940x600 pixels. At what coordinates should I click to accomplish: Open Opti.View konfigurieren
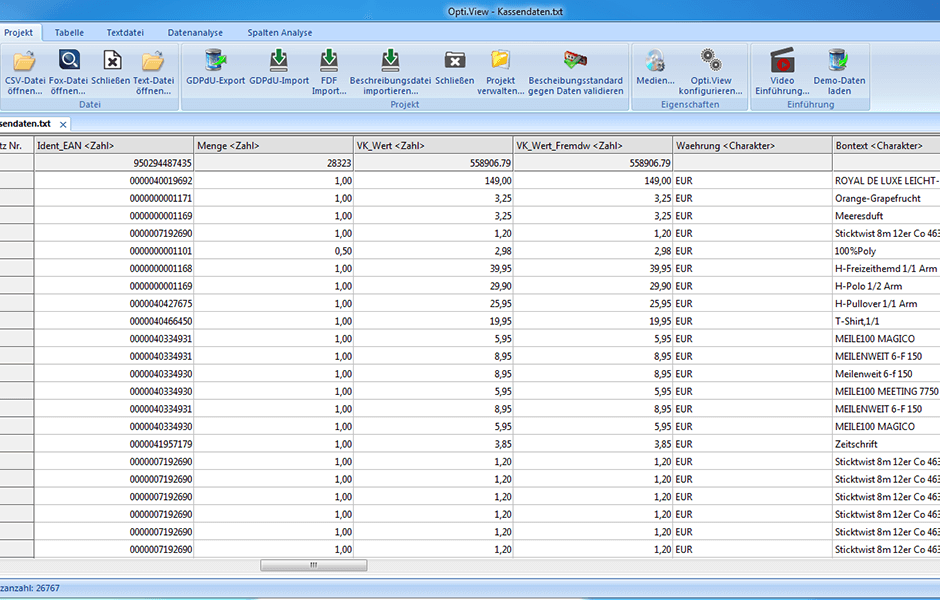(x=710, y=72)
